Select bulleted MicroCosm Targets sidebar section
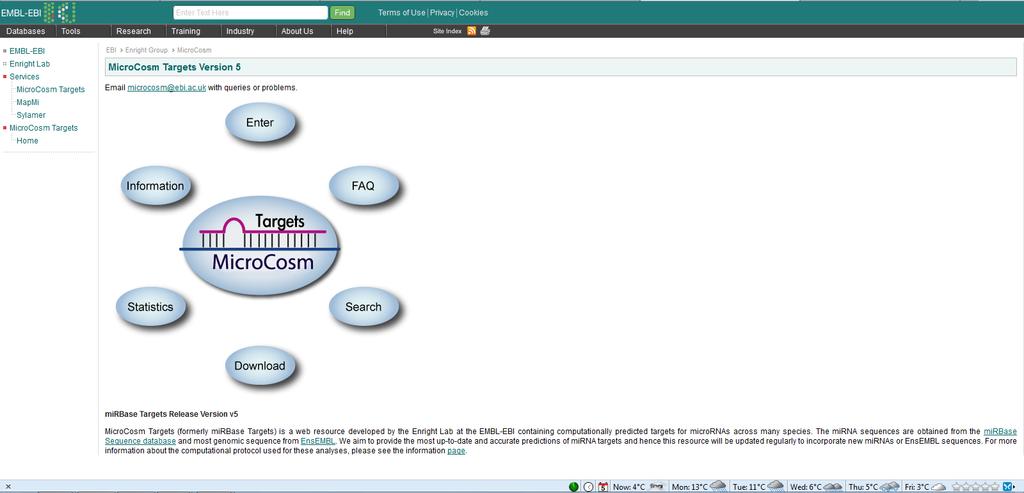Screen dimensions: 1024x493 pos(43,128)
